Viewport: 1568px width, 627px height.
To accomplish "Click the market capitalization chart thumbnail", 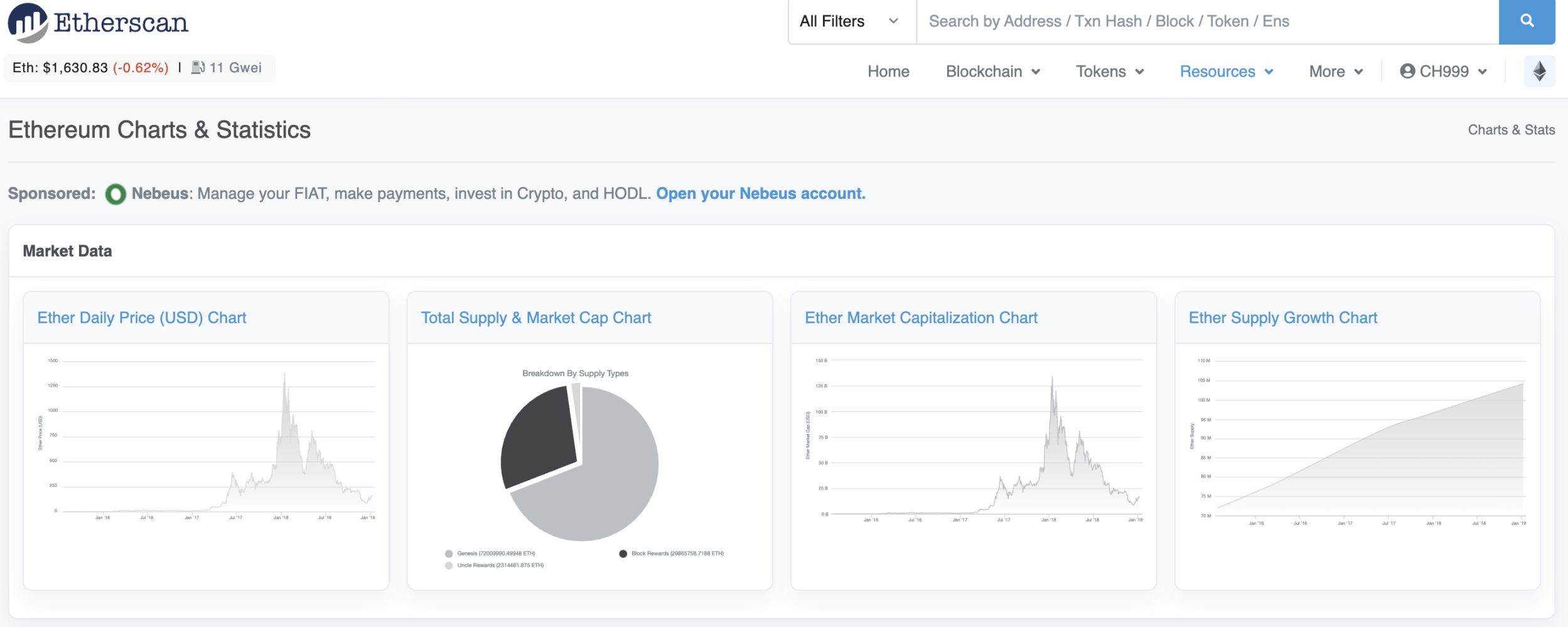I will 974,439.
